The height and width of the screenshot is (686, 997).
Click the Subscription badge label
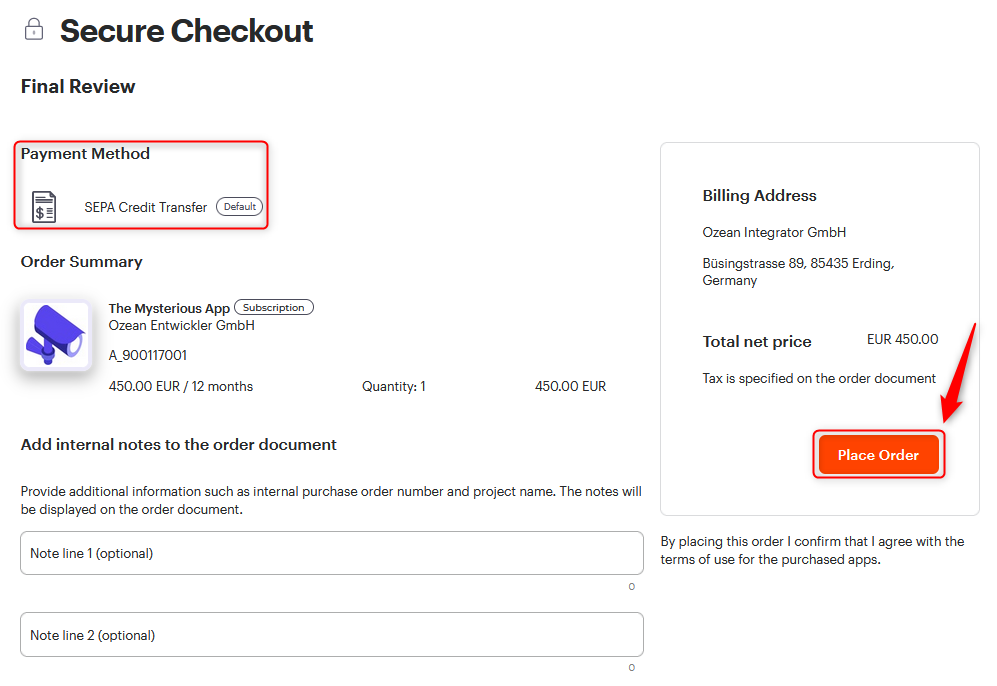pos(273,307)
